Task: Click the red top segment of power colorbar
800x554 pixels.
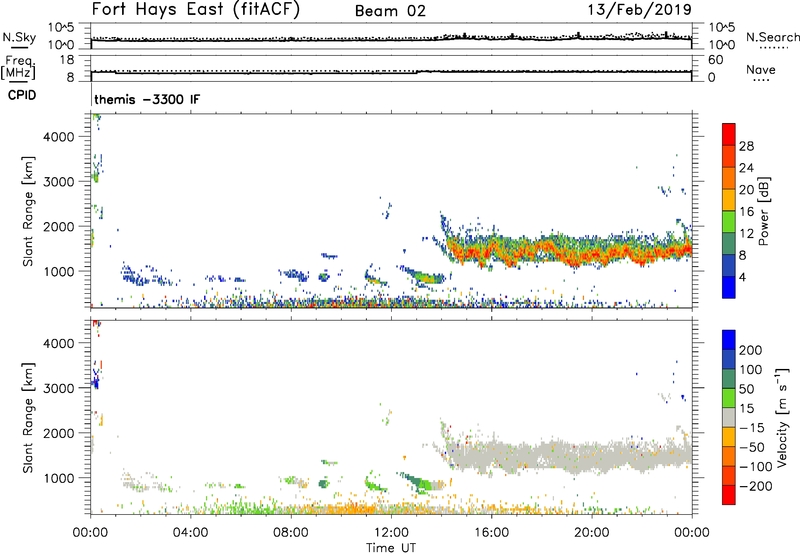Action: coord(729,134)
